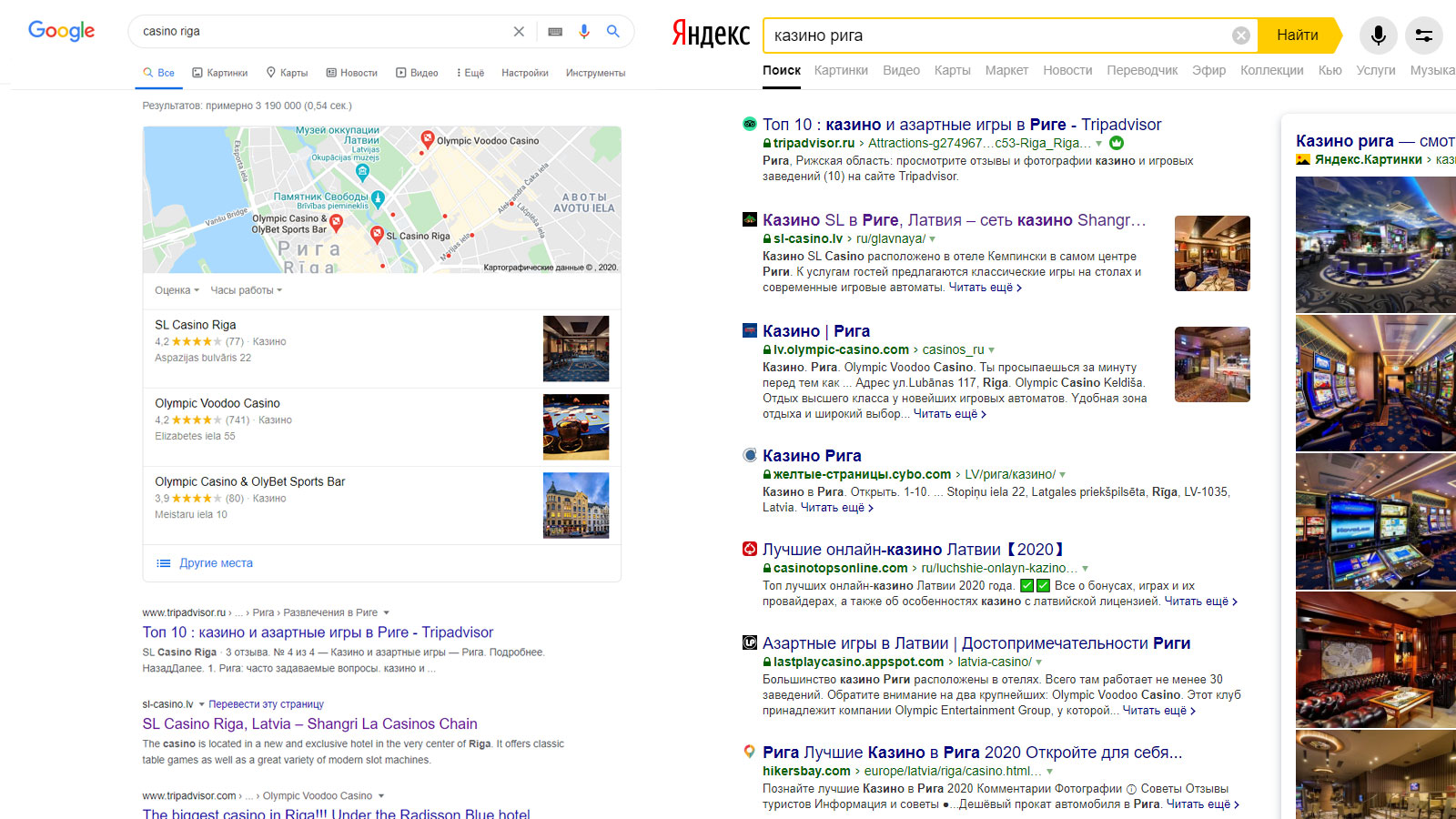The height and width of the screenshot is (819, 1456).
Task: Activate Yandex voice search microphone
Action: [x=1378, y=35]
